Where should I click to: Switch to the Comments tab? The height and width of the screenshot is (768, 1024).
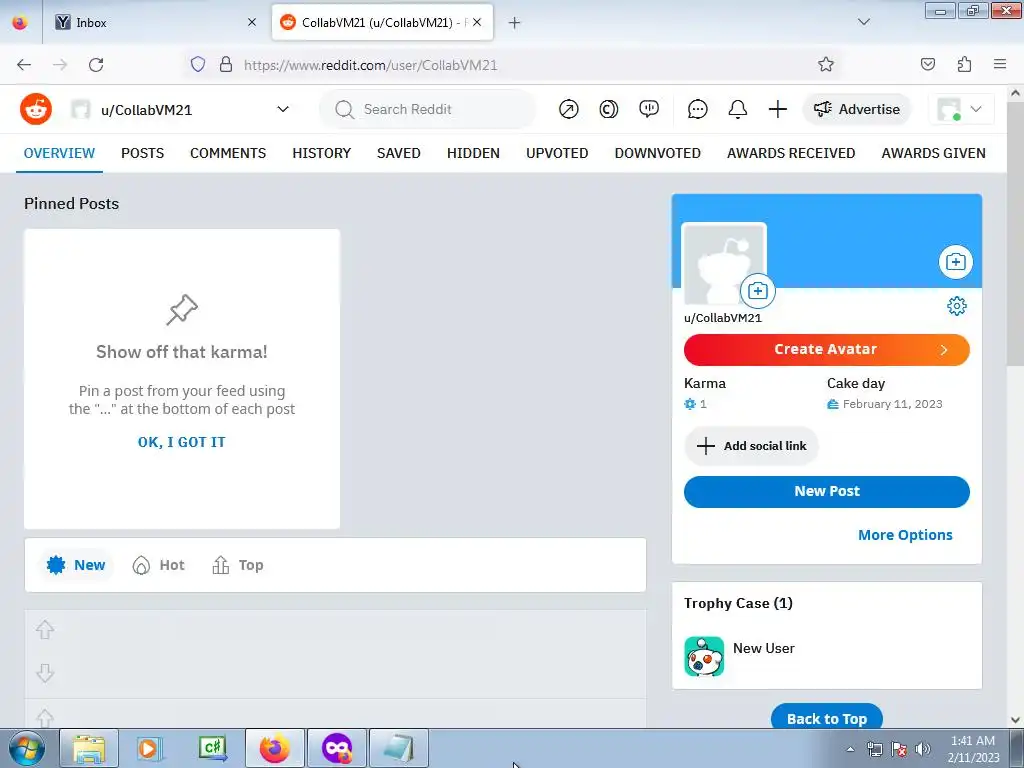point(228,153)
